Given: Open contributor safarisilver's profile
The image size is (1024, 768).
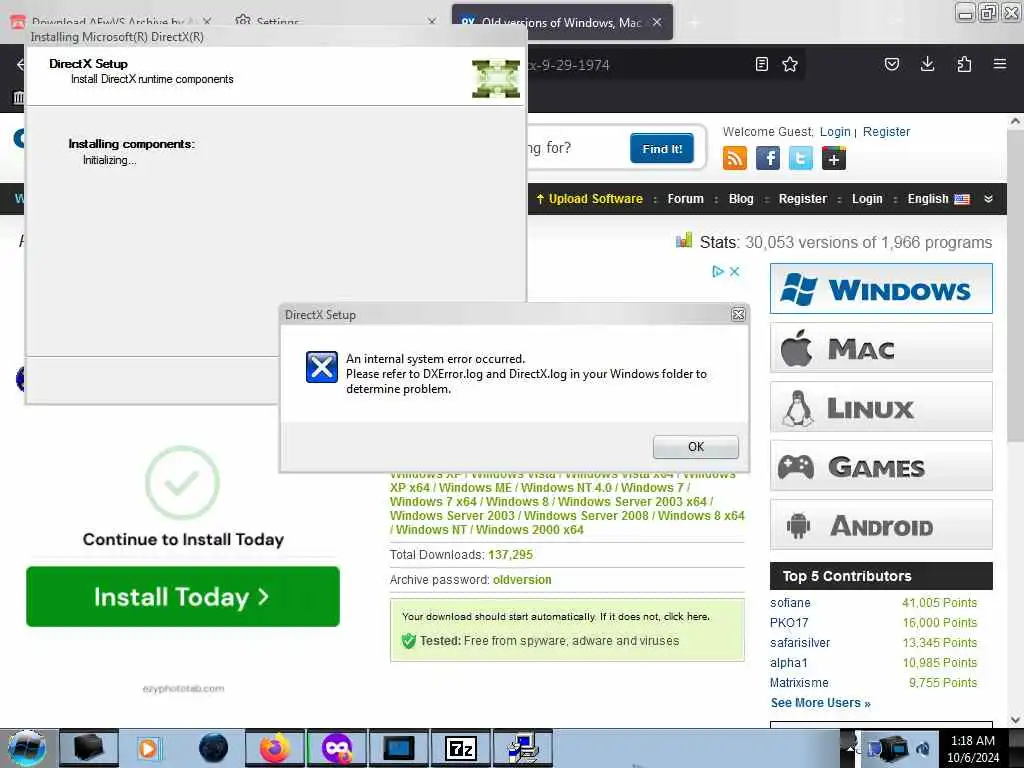Looking at the screenshot, I should pyautogui.click(x=800, y=643).
